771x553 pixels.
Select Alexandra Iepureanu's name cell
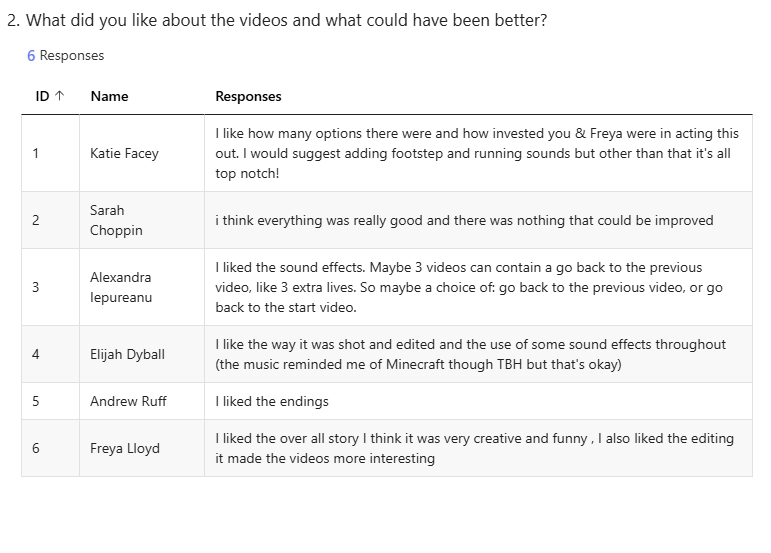142,287
